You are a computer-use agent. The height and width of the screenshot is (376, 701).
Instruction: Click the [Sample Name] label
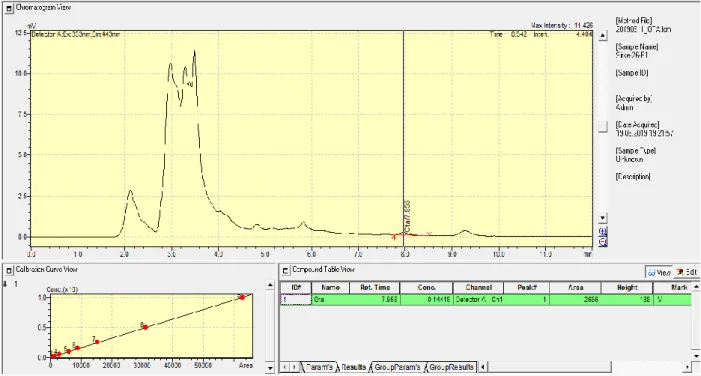coord(637,47)
